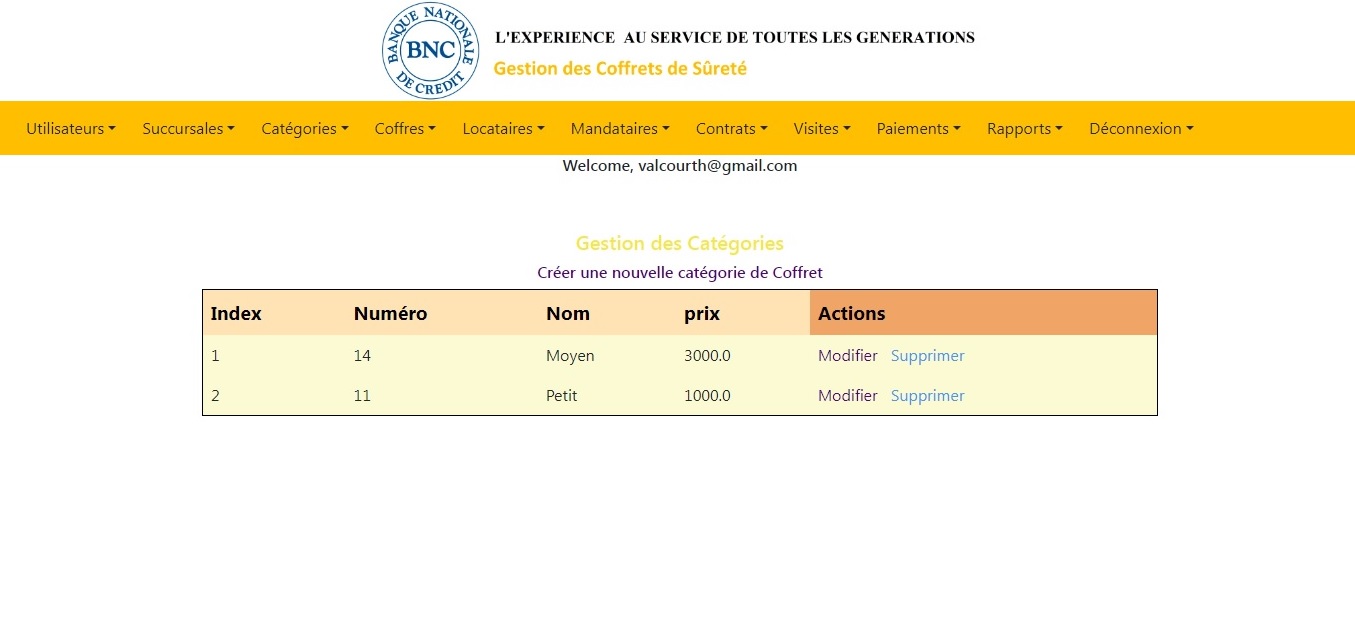Click the Actions column header
Screen dimensions: 1355x631
(x=851, y=313)
